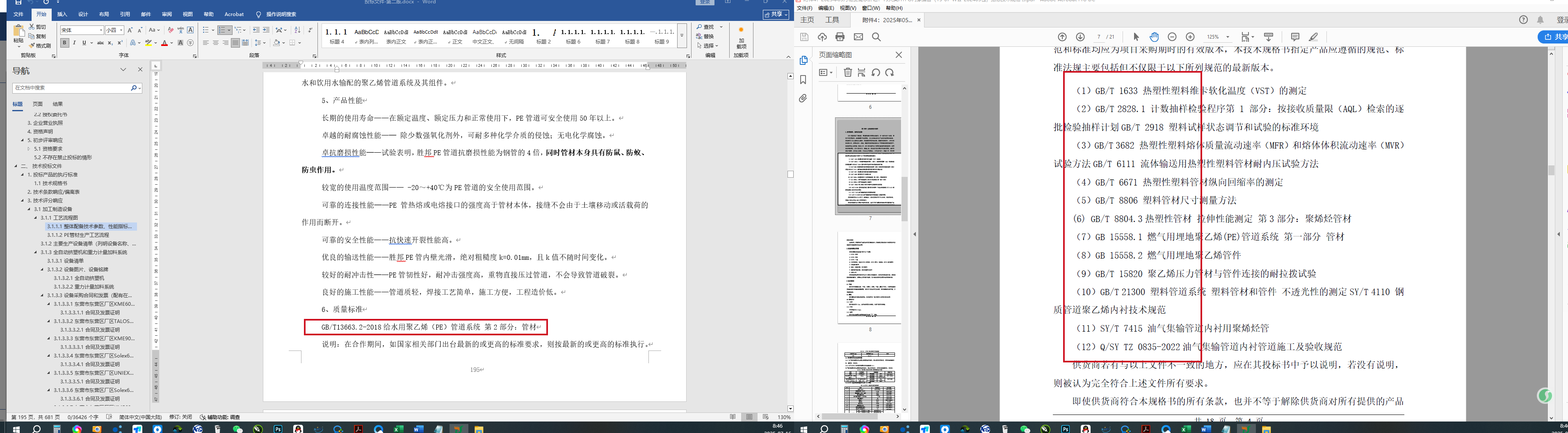The image size is (1568, 433).
Task: Click the zoom in (plus) icon in Acrobat
Action: (1191, 37)
